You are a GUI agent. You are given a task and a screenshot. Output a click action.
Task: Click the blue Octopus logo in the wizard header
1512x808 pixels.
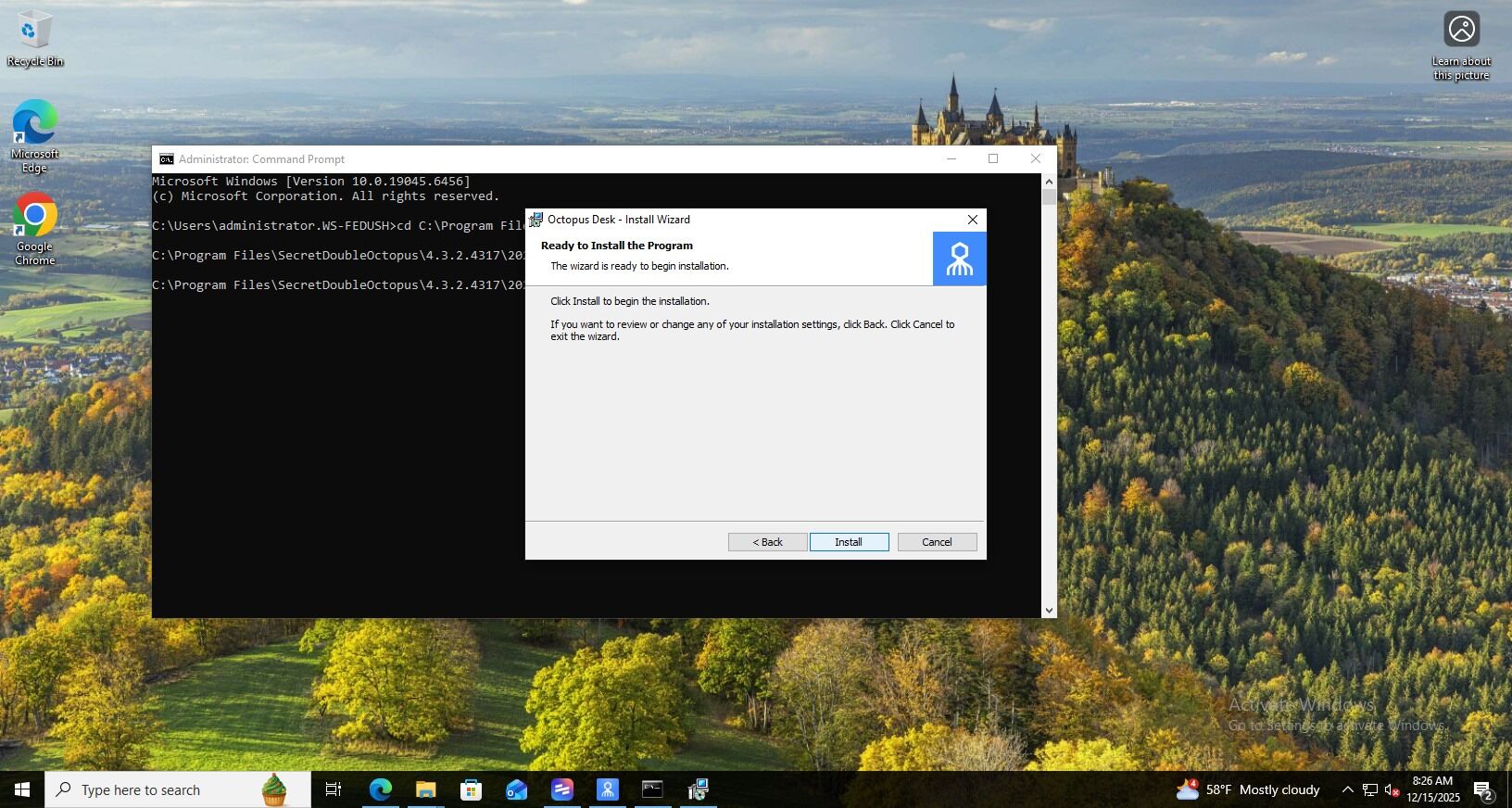pos(959,259)
